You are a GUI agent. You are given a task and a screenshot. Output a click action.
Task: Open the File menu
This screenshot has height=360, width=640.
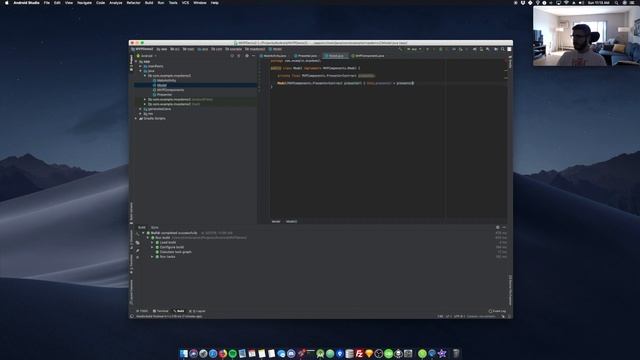coord(47,3)
